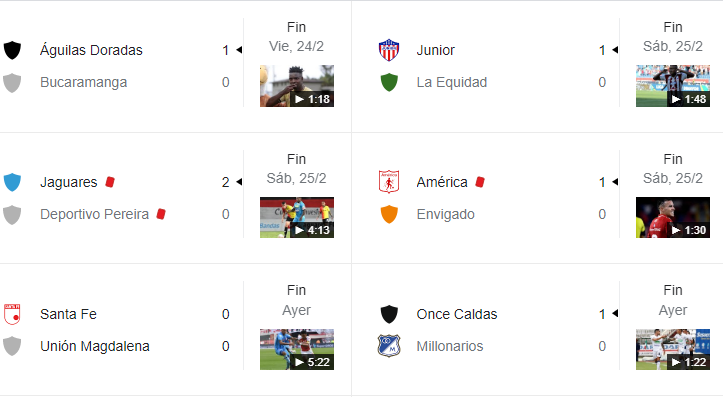Viewport: 723px width, 397px height.
Task: Open the Unión Magdalena team name
Action: tap(95, 346)
